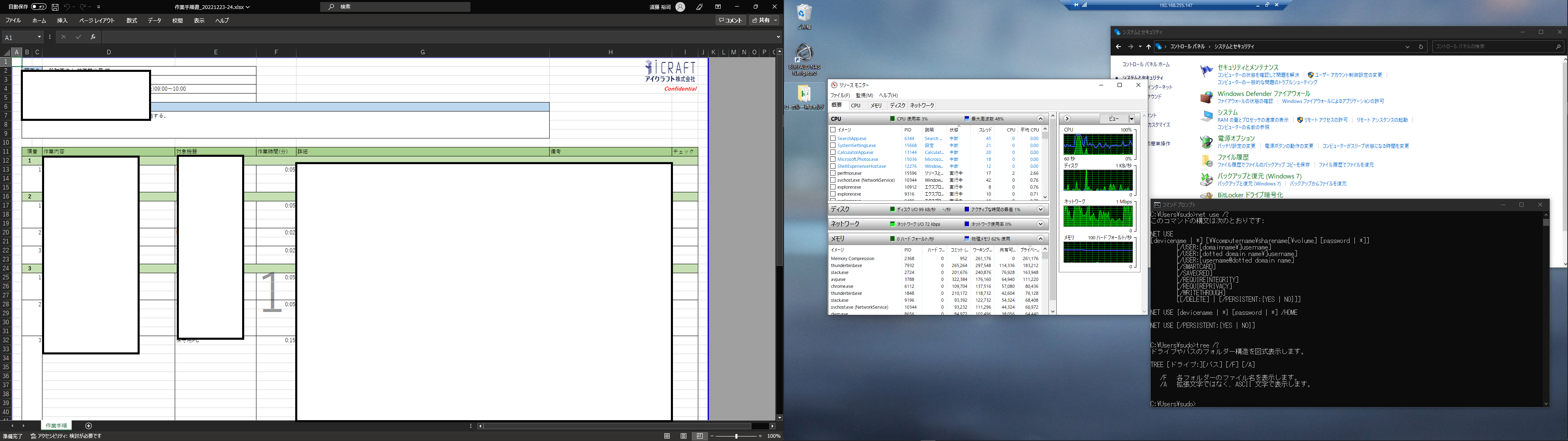
Task: Click the Insert Function fx icon
Action: coord(93,37)
